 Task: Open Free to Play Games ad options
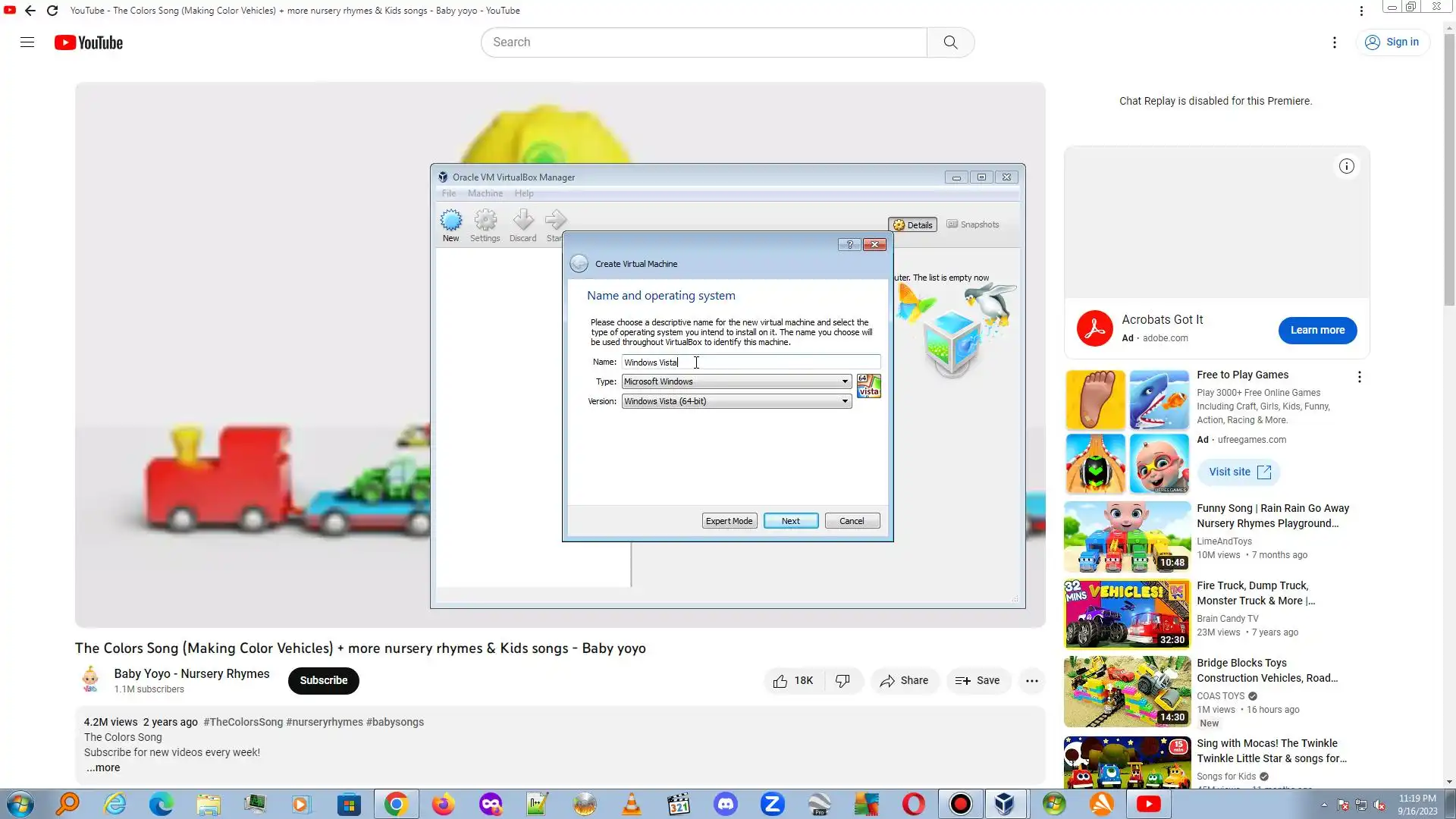point(1359,377)
